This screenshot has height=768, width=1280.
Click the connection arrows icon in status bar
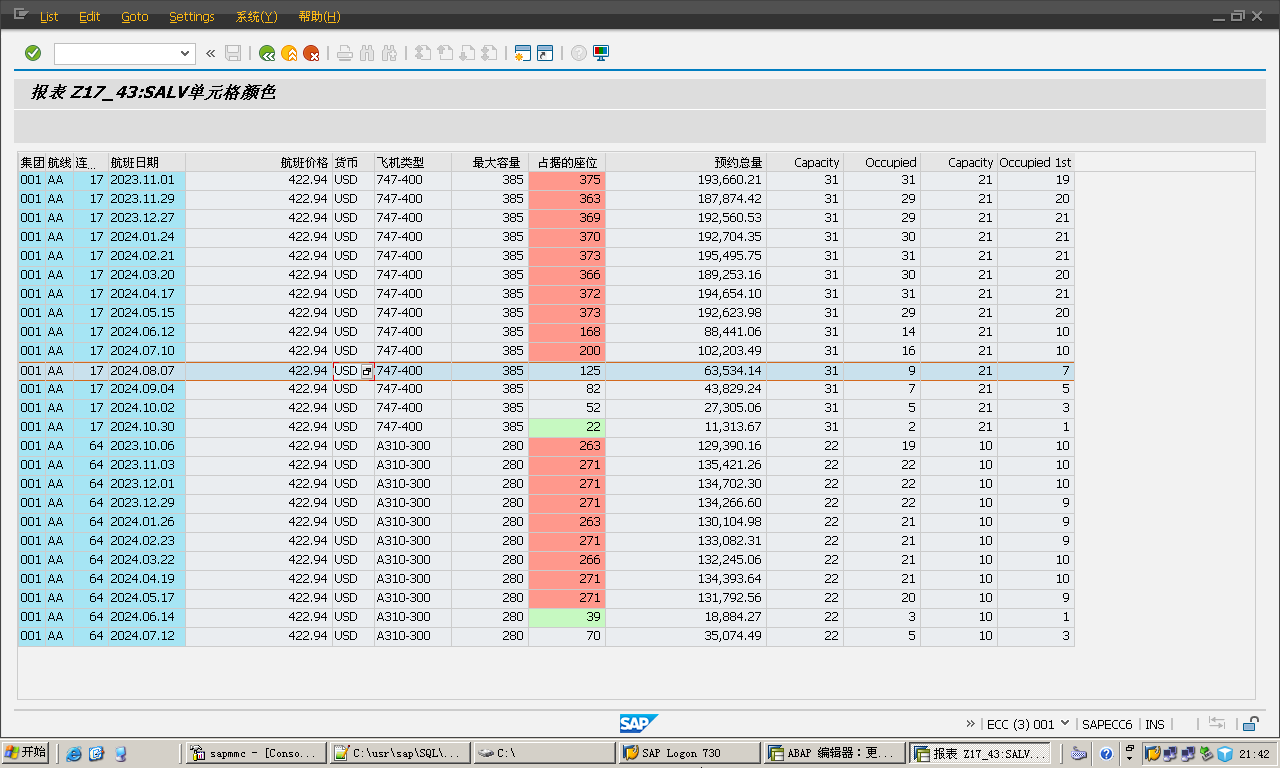coord(1217,724)
